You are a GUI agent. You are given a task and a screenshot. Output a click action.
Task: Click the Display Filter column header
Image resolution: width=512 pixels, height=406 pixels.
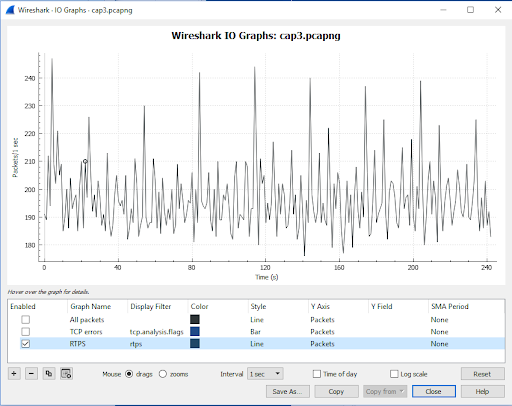pos(158,306)
